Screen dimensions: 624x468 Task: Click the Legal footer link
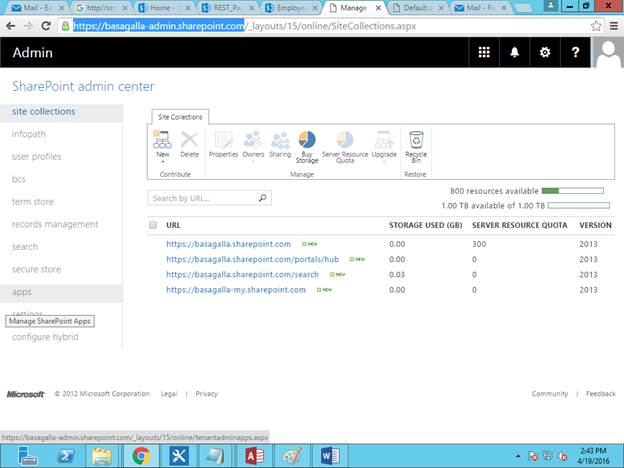coord(169,394)
